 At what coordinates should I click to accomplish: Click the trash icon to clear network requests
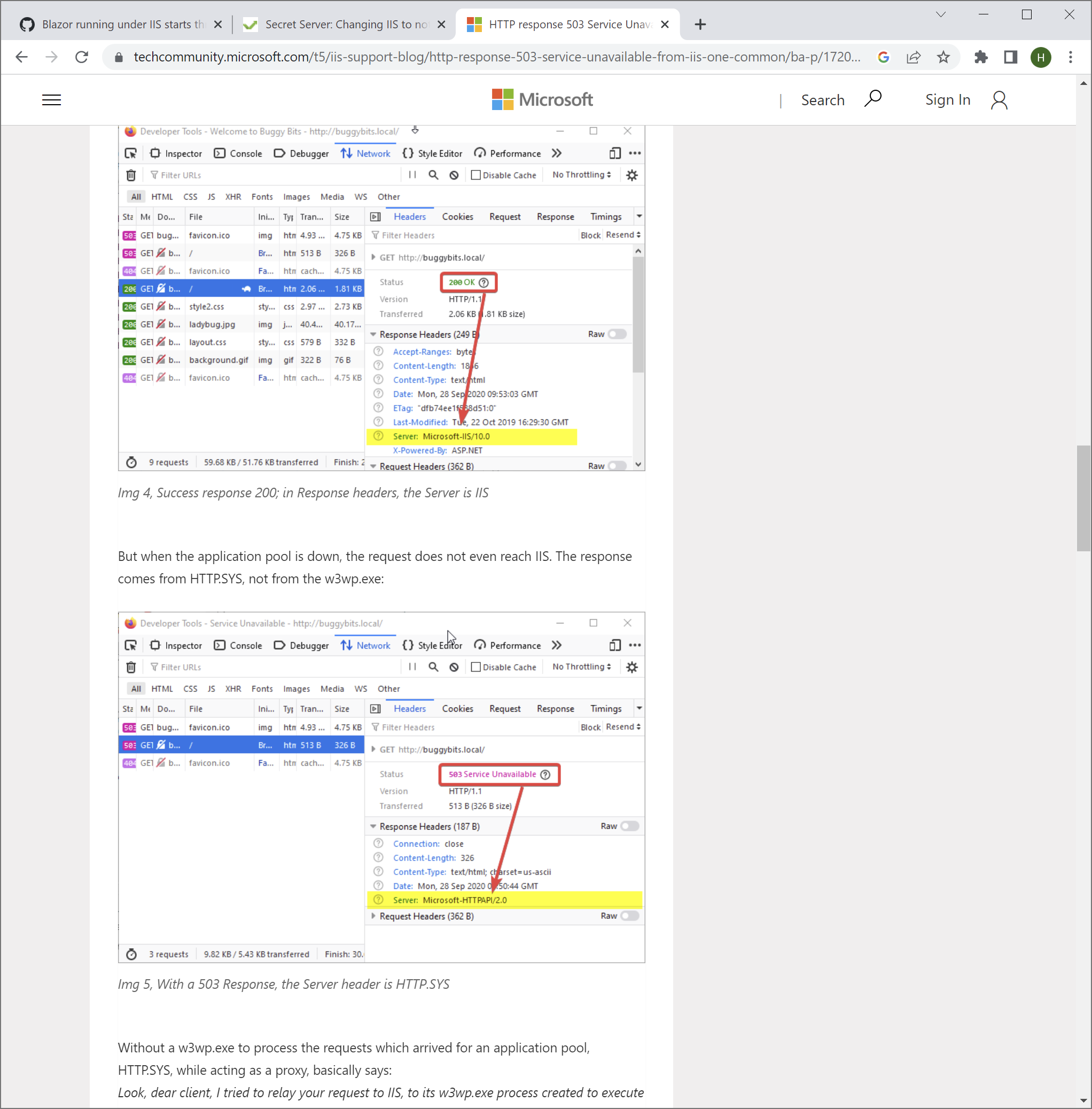pos(131,175)
